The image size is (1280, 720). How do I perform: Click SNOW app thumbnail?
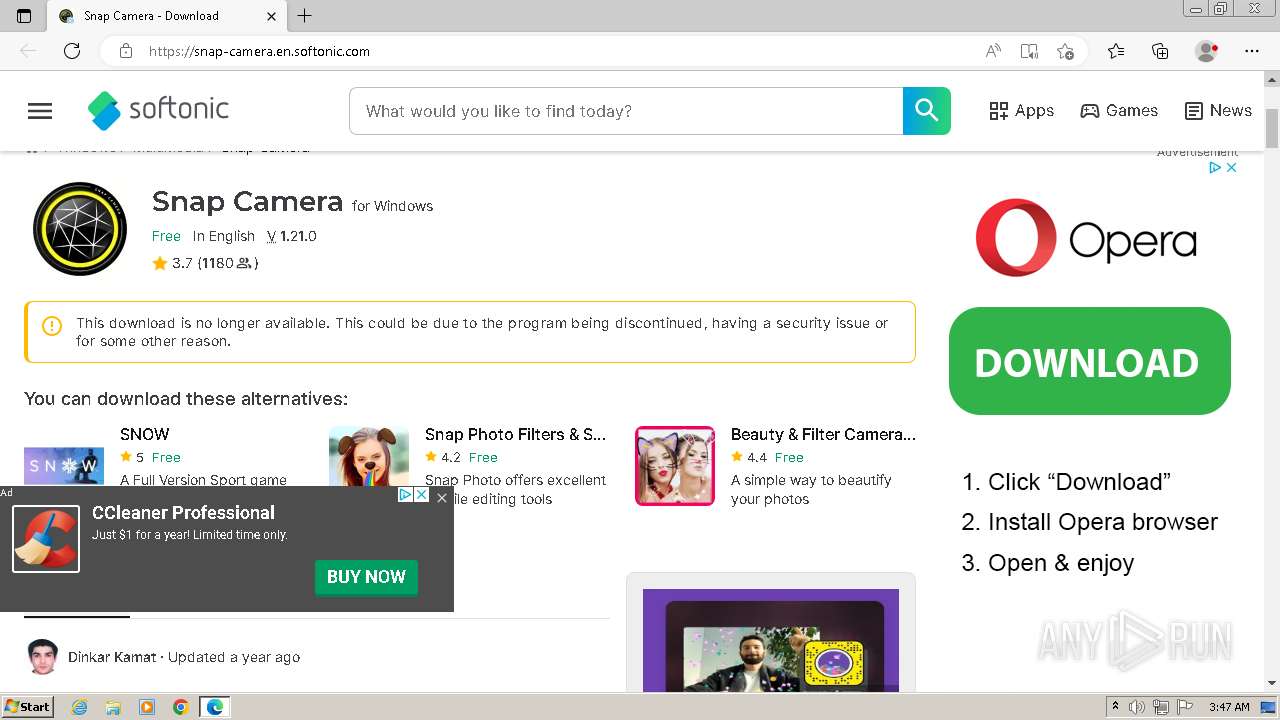[64, 466]
